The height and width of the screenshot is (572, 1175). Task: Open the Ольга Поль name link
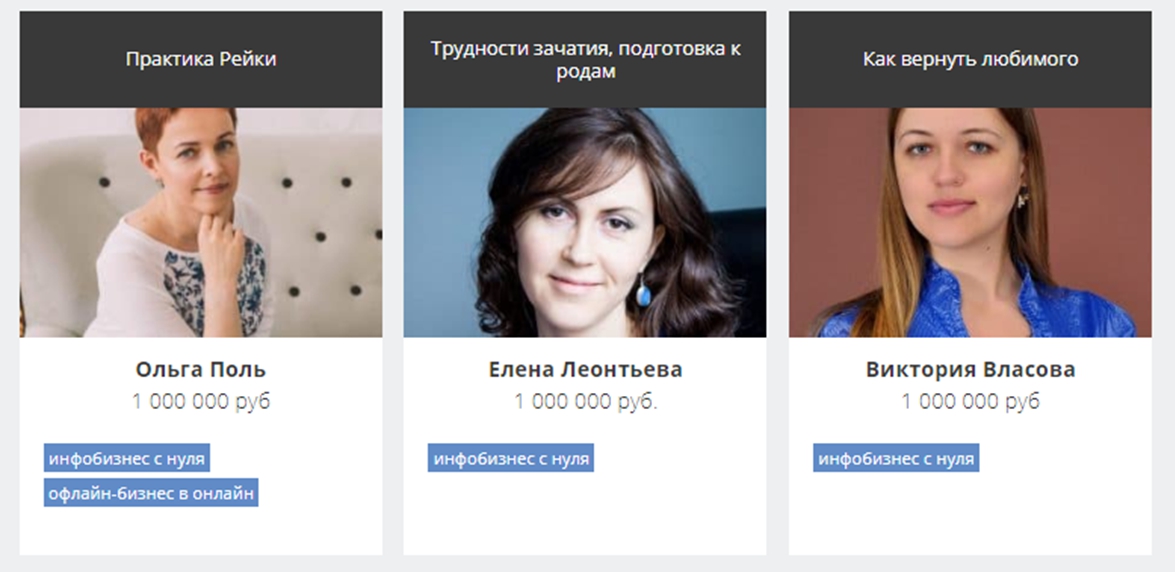[x=201, y=370]
